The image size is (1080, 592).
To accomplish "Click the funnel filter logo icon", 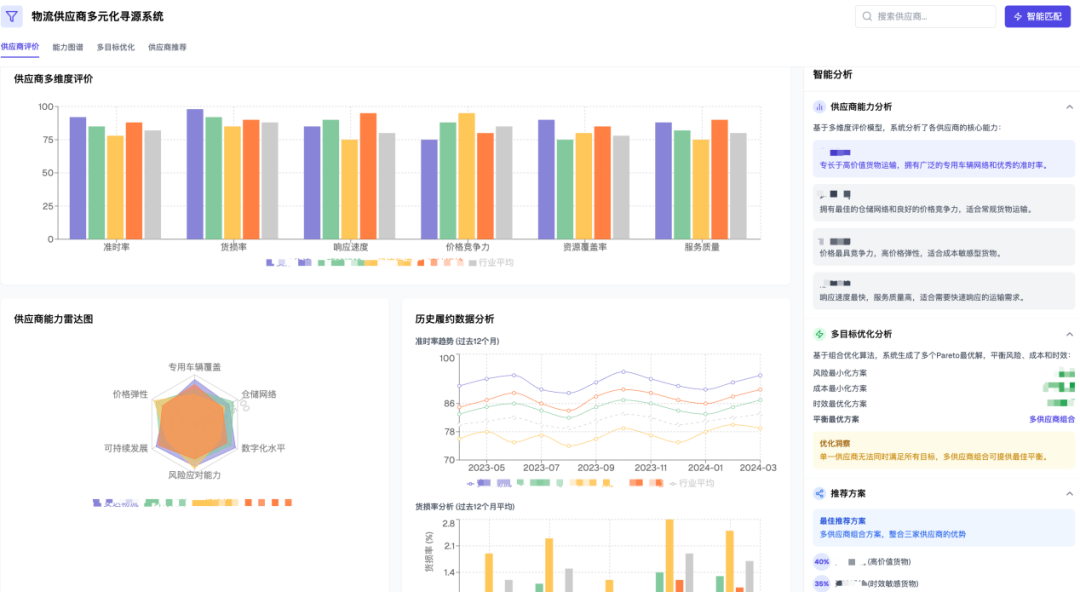I will pyautogui.click(x=12, y=16).
